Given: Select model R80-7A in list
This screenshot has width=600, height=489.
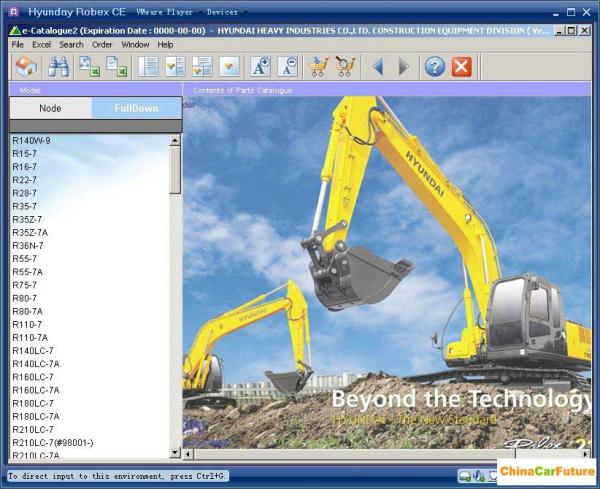Looking at the screenshot, I should [x=27, y=311].
